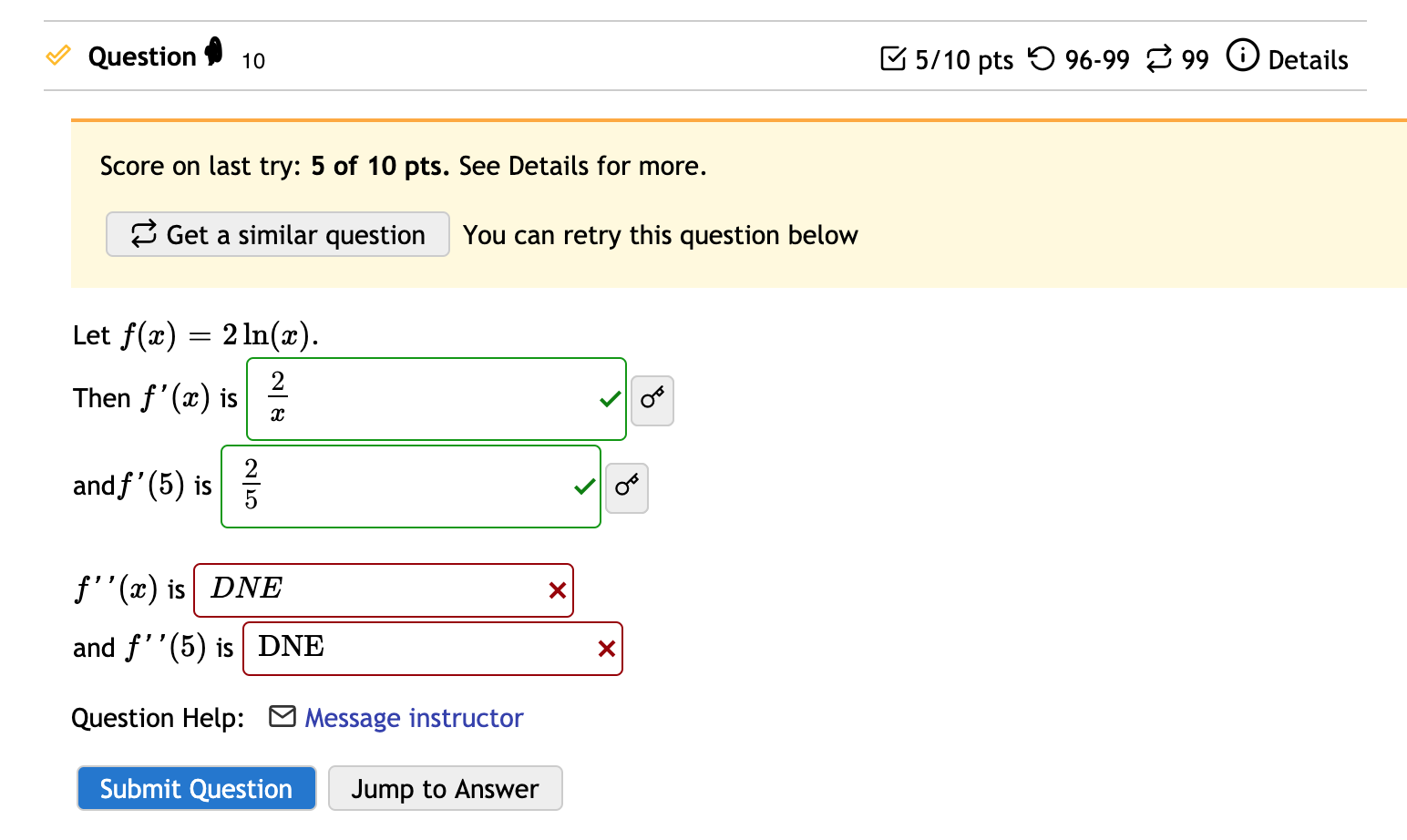This screenshot has height=840, width=1407.
Task: Click the circled info icon next to Details
Action: [1243, 56]
